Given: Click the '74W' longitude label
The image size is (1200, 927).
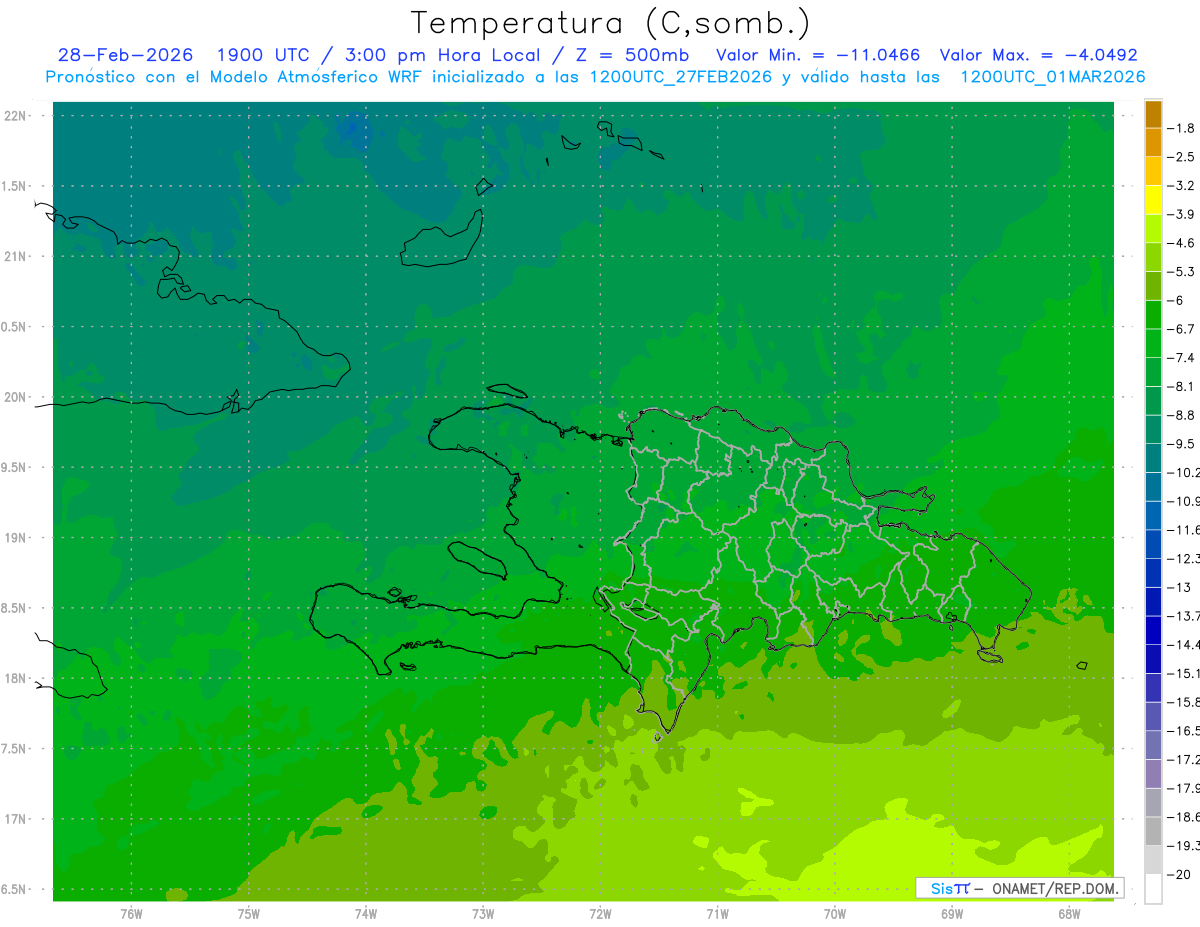Looking at the screenshot, I should pos(366,914).
